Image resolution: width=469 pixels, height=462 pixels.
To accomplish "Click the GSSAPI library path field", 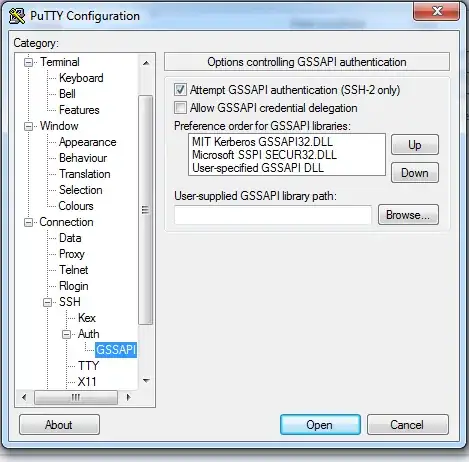I will [x=273, y=215].
